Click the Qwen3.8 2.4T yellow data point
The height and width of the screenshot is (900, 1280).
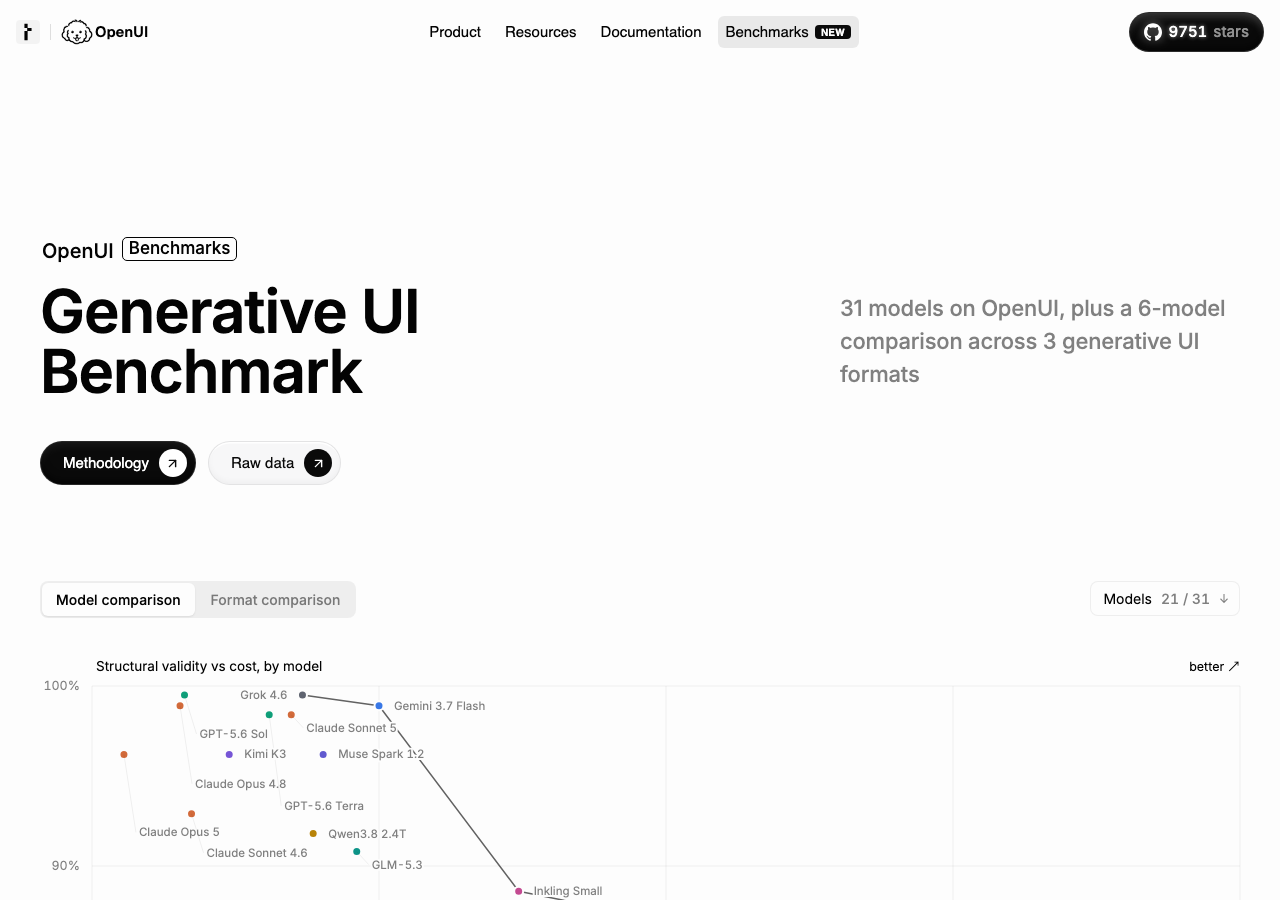313,834
